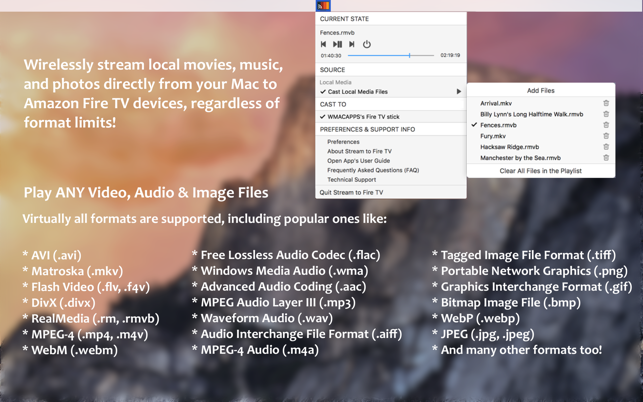Open About Stream to Fire TV
The height and width of the screenshot is (402, 643).
359,151
